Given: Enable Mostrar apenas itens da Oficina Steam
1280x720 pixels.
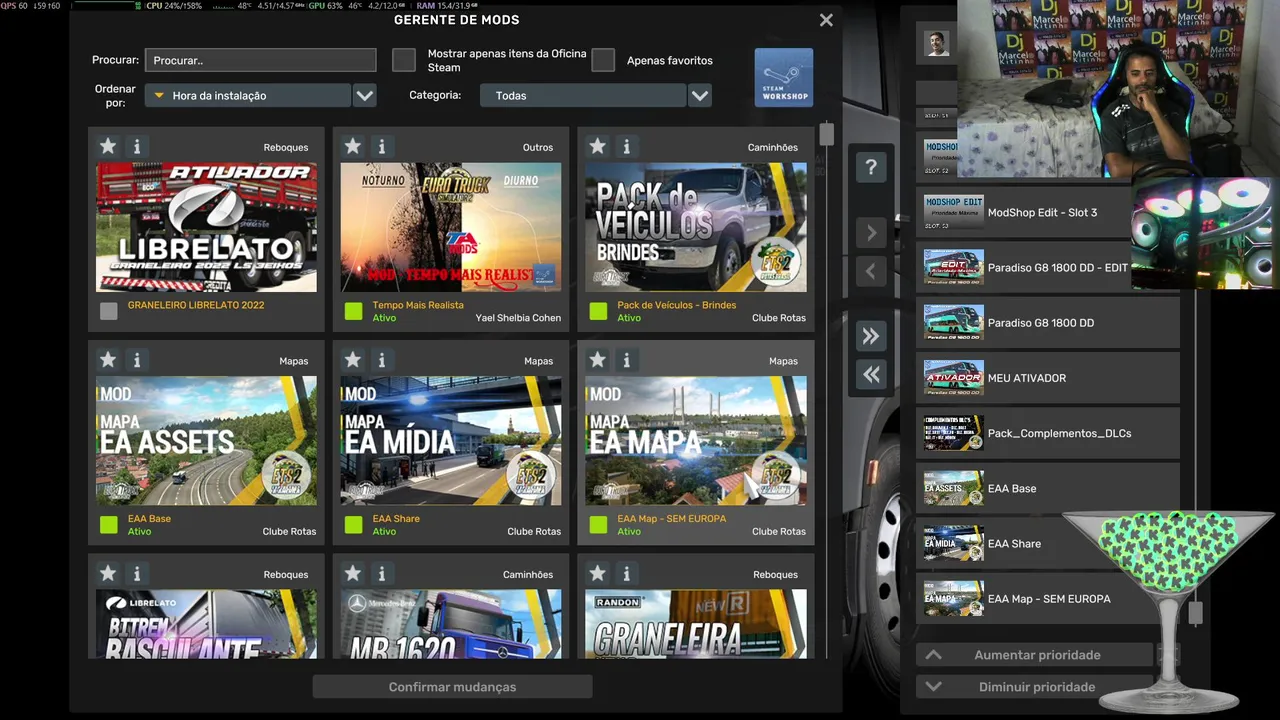Looking at the screenshot, I should (x=404, y=60).
